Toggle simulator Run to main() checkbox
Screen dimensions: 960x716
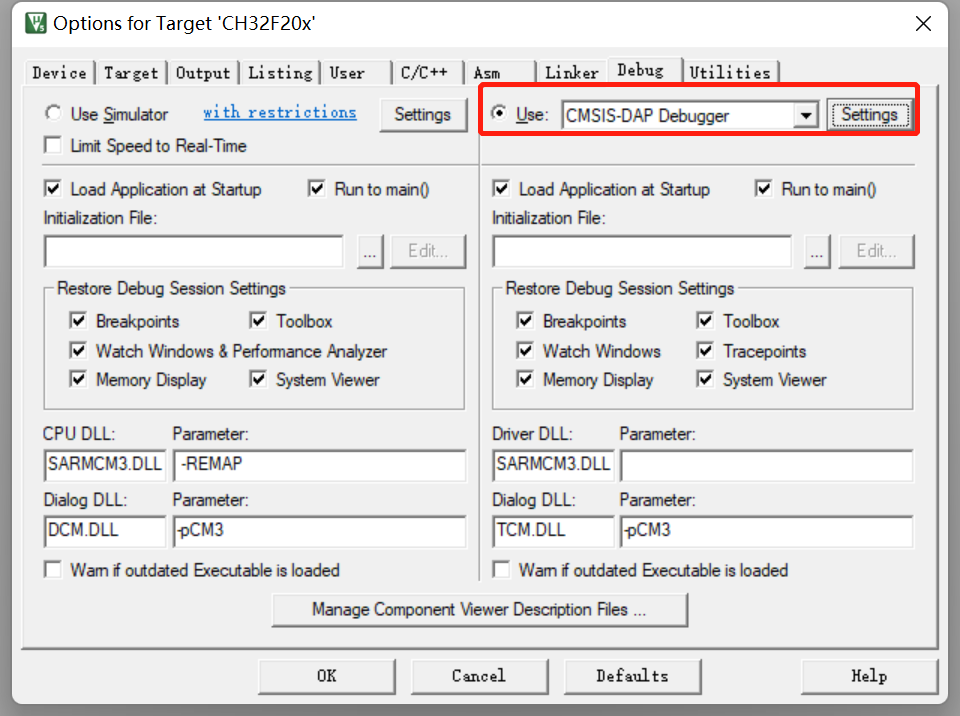pos(317,189)
